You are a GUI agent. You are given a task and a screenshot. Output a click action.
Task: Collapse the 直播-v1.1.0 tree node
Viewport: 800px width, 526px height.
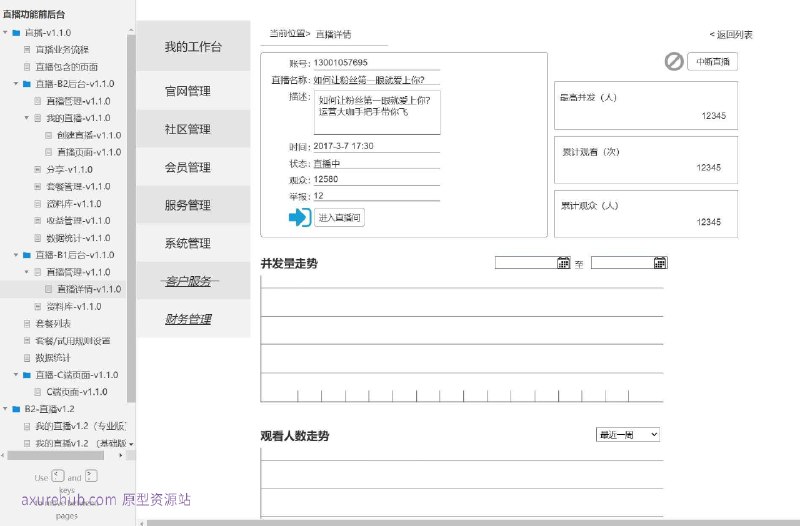[6, 33]
